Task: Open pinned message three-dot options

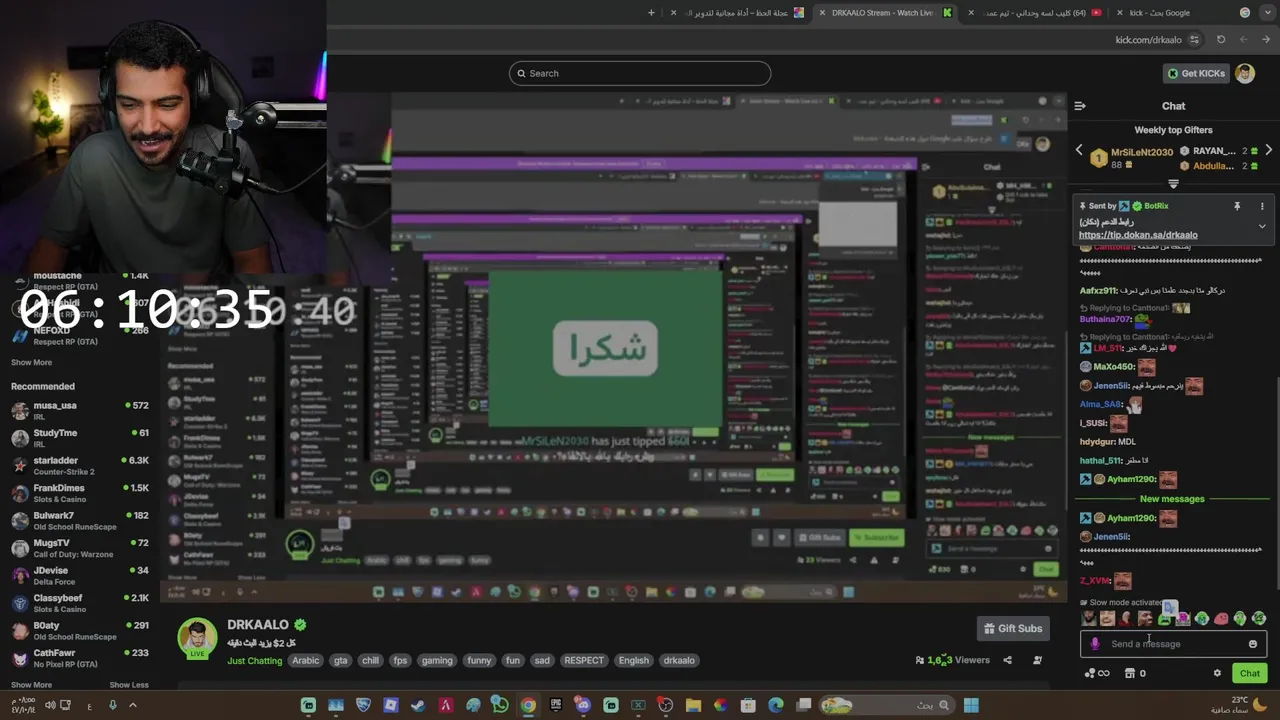Action: click(x=1262, y=206)
